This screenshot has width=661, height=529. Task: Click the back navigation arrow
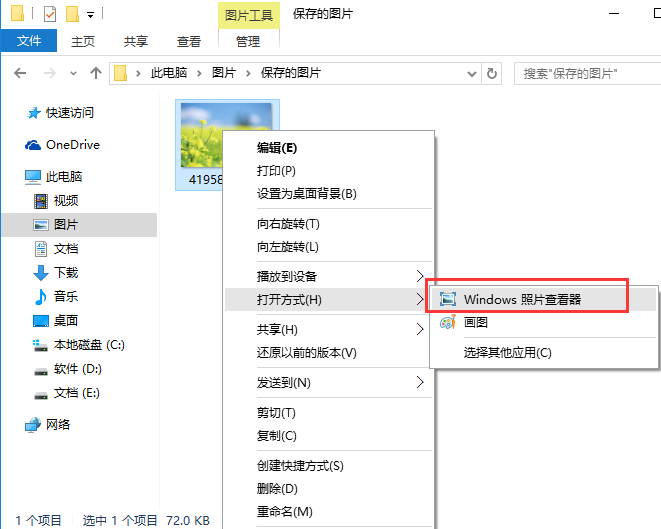point(20,73)
